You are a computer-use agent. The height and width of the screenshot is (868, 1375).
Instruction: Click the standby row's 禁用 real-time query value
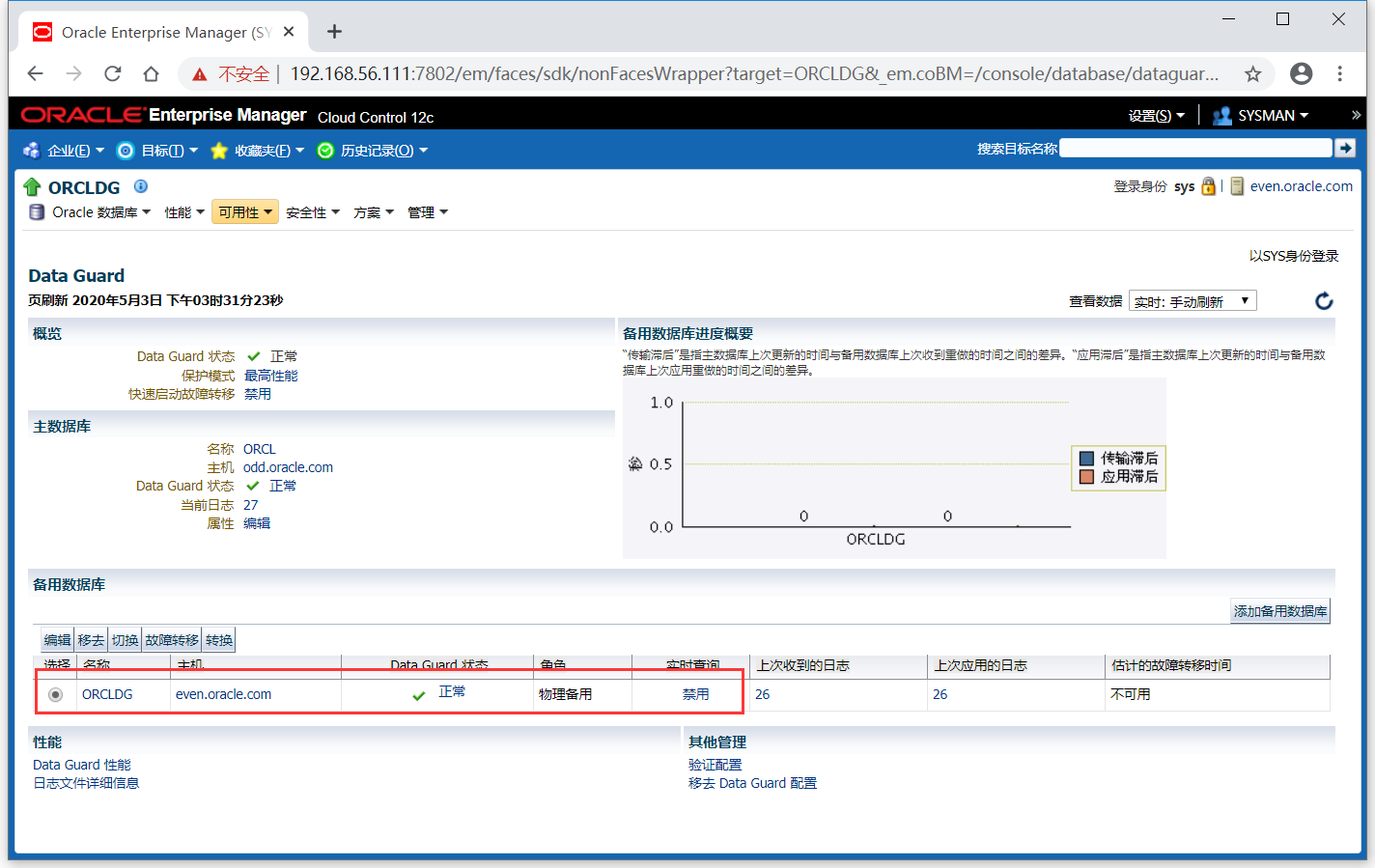(696, 694)
